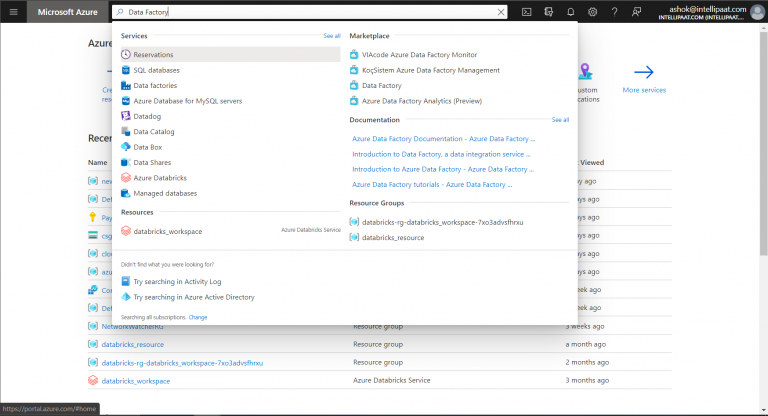This screenshot has width=768, height=416.
Task: Click the More services arrow icon
Action: (644, 72)
